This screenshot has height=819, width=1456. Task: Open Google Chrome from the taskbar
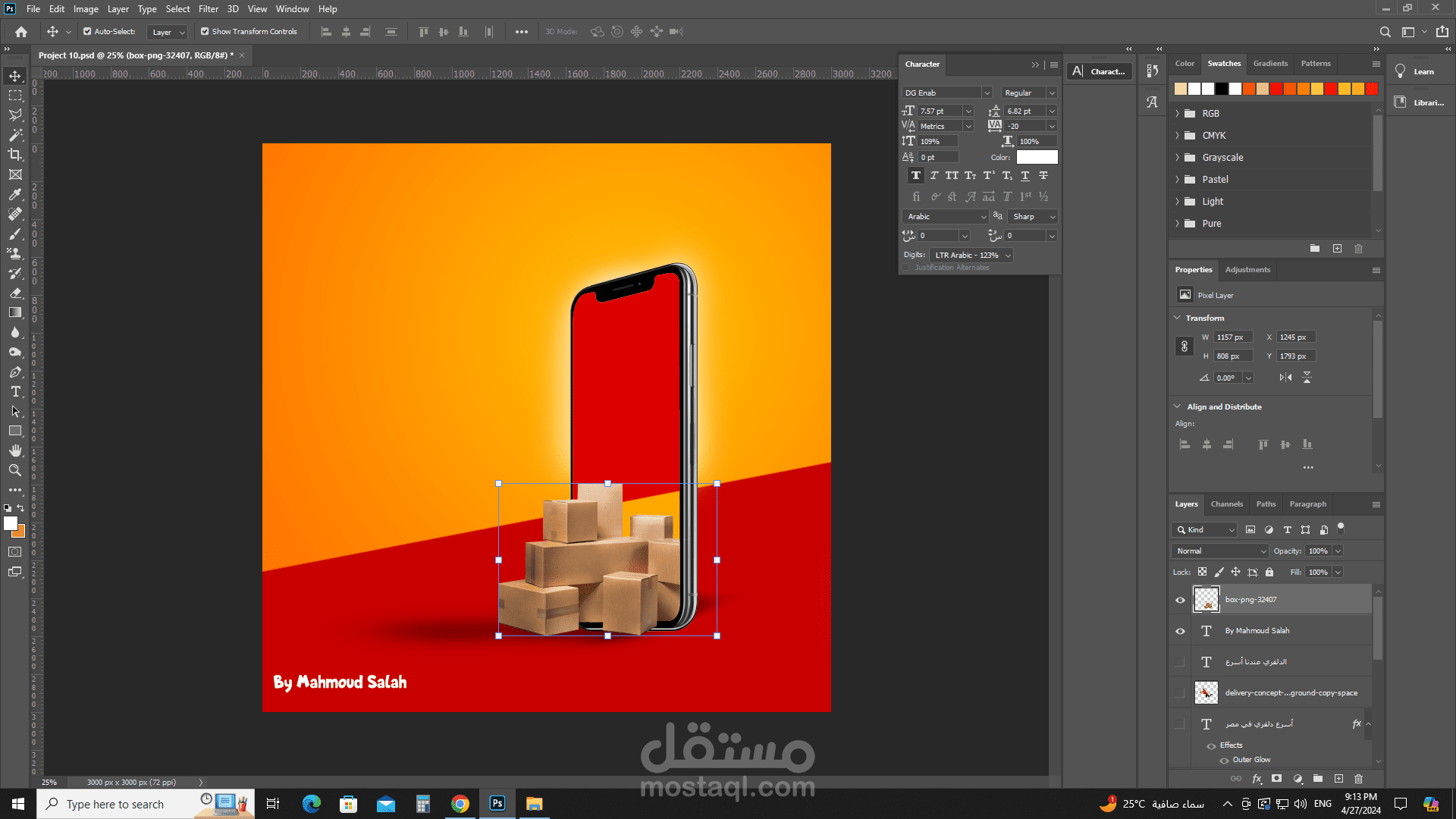pyautogui.click(x=460, y=804)
